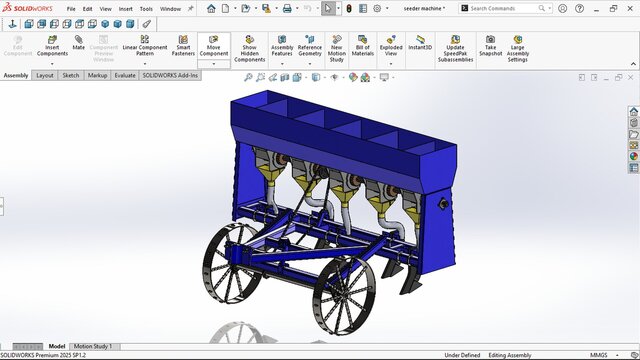
Task: Switch to SOLIDWORKS Add-Ins tab
Action: click(170, 76)
